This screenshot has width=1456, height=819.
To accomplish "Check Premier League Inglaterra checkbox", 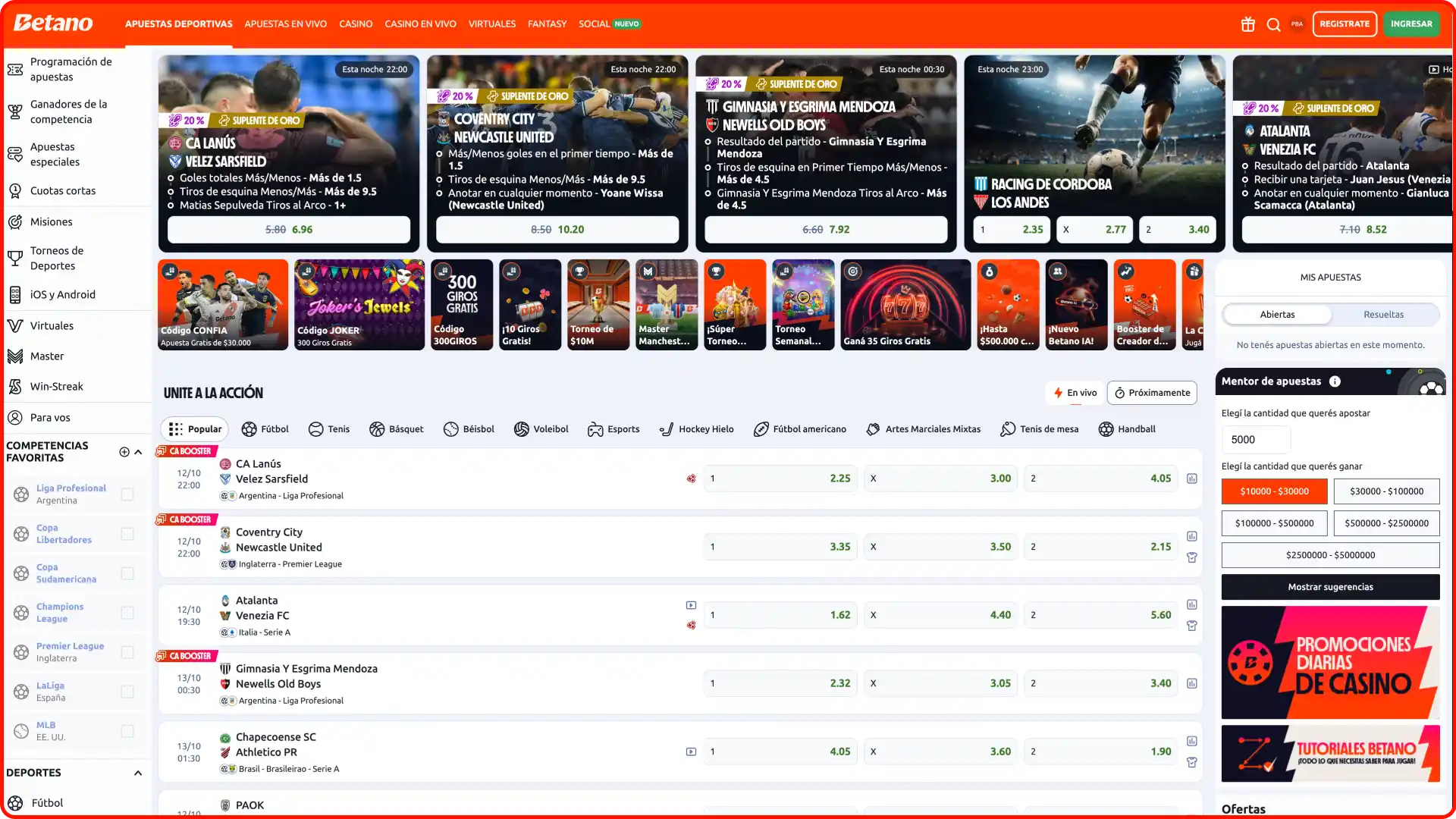I will 127,652.
